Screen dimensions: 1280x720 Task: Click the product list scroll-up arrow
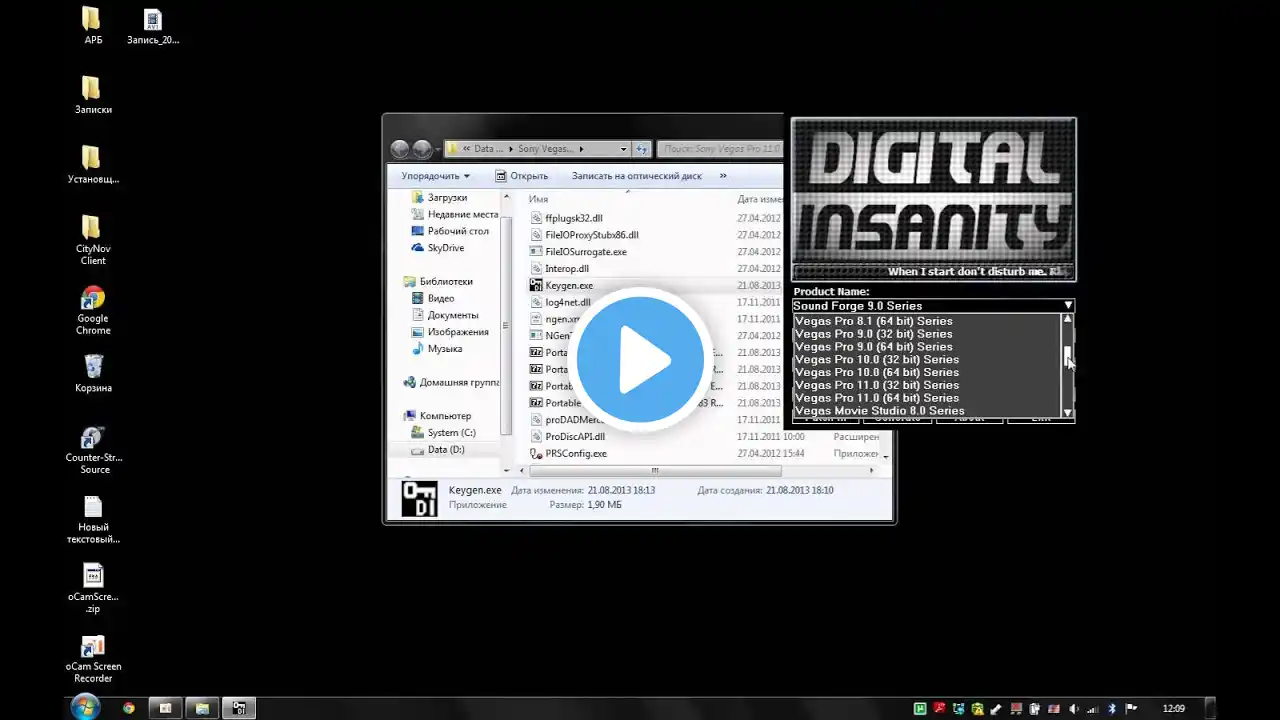point(1067,319)
